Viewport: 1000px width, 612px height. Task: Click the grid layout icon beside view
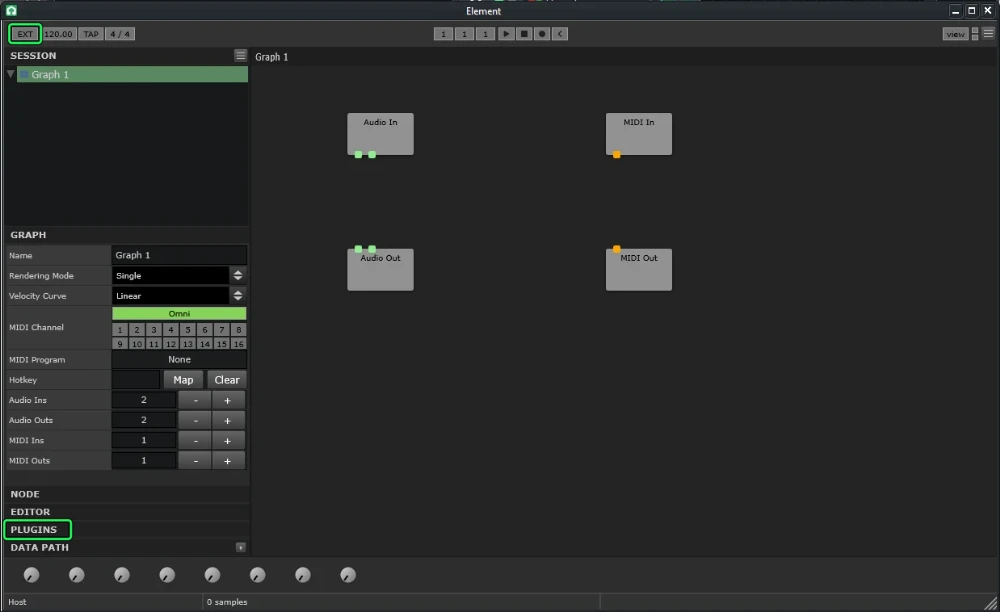click(975, 34)
